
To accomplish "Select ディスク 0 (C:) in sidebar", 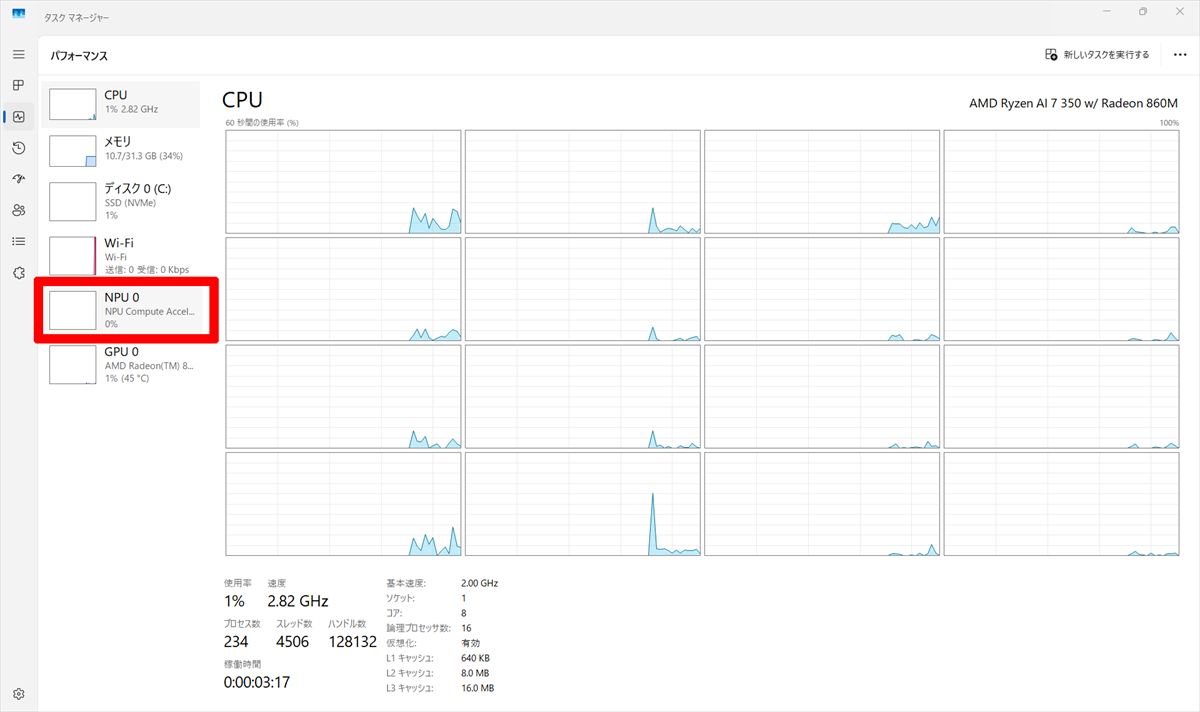I will click(x=120, y=201).
